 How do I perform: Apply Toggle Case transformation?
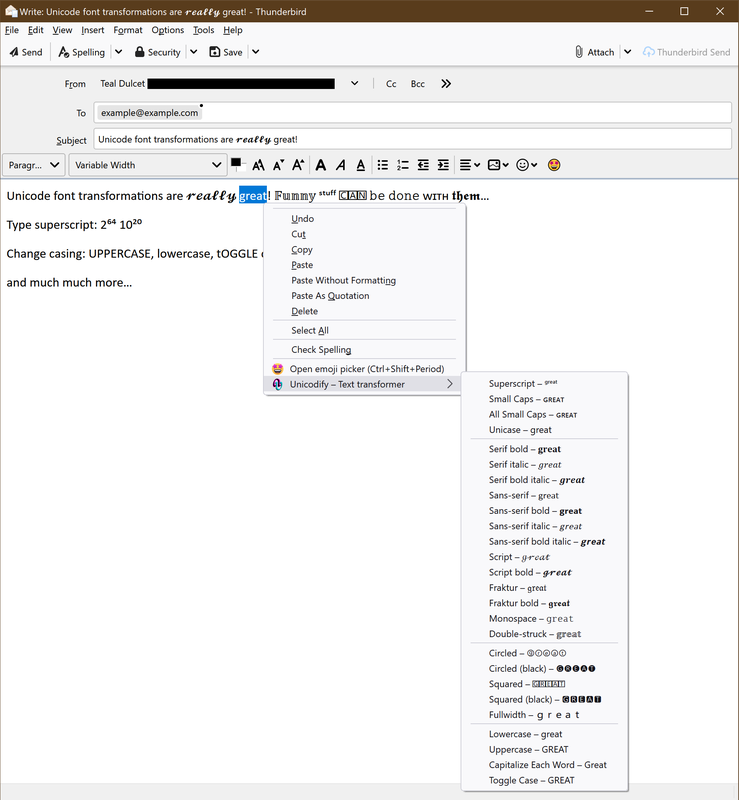click(x=544, y=780)
